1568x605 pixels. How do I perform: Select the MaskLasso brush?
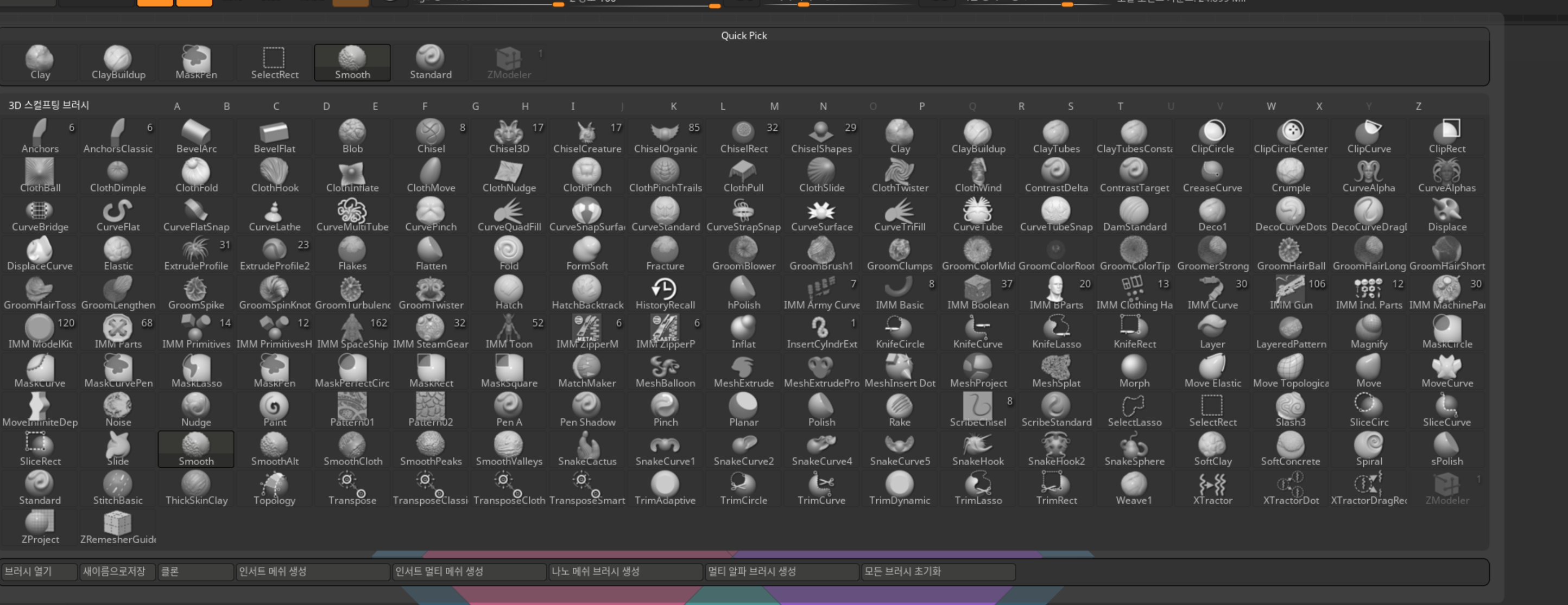pyautogui.click(x=196, y=371)
